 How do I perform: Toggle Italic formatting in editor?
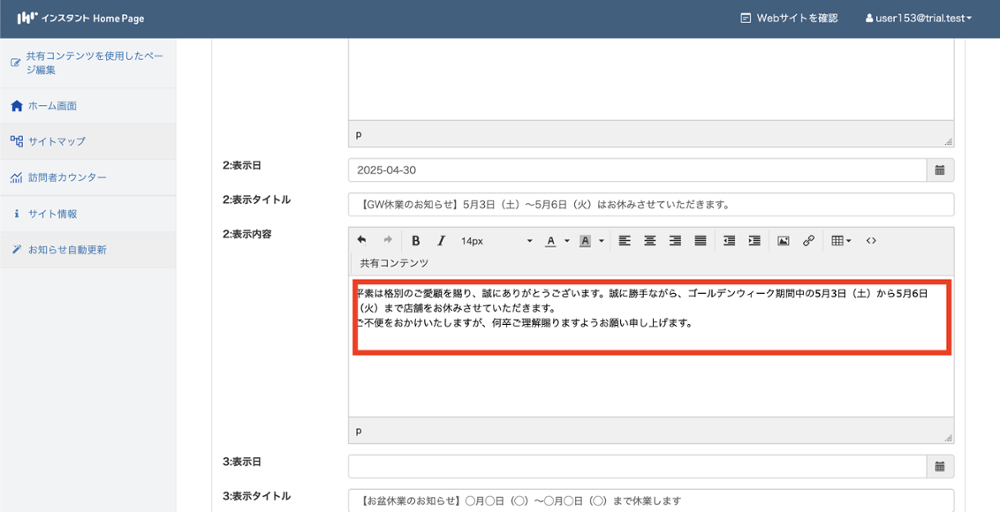[440, 241]
